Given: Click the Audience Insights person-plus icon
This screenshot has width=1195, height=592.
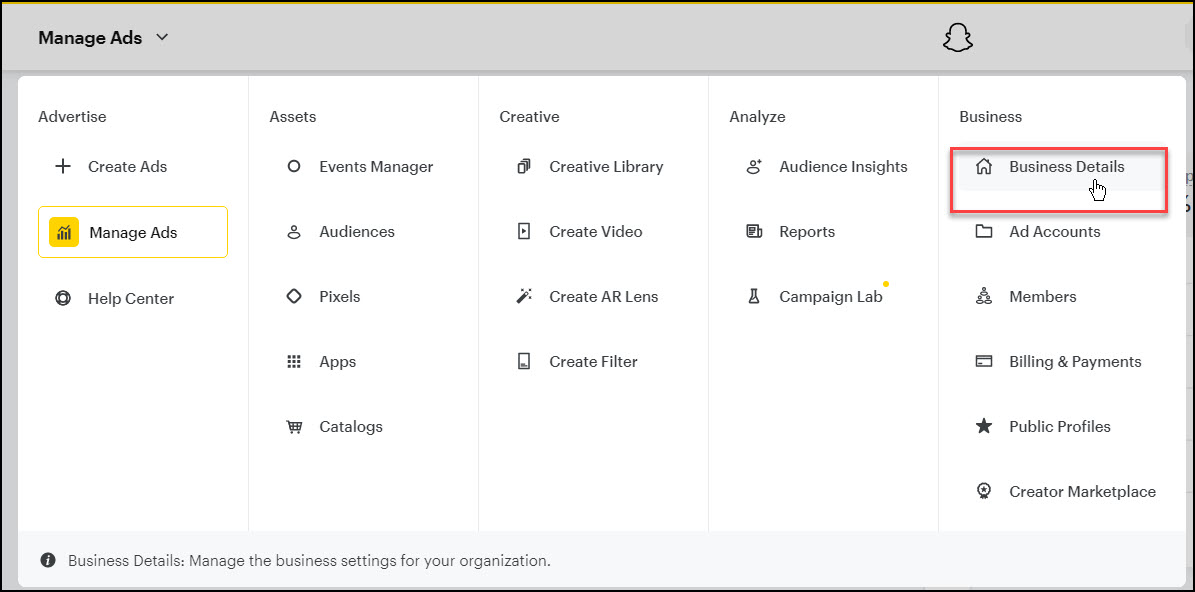Looking at the screenshot, I should (754, 166).
